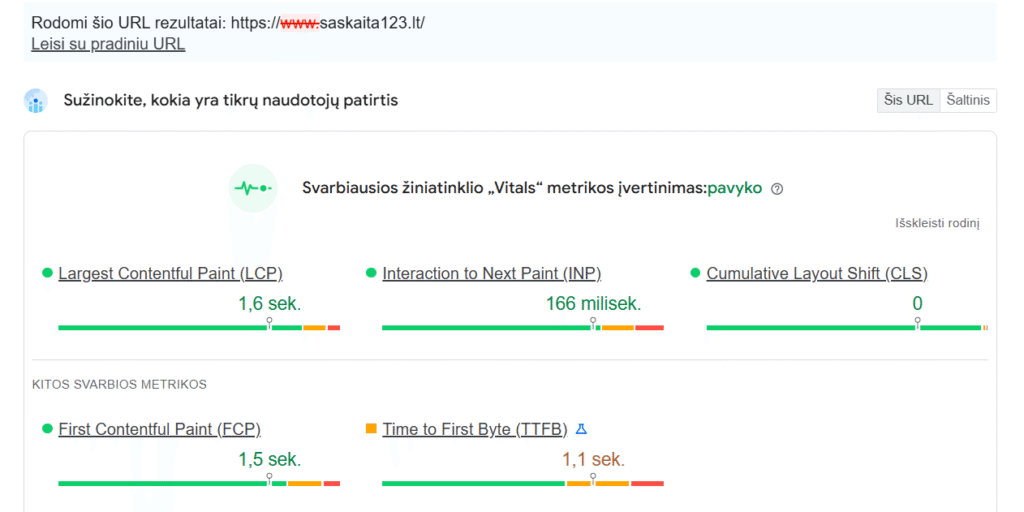Open the help icon beside pavyko

pyautogui.click(x=776, y=189)
